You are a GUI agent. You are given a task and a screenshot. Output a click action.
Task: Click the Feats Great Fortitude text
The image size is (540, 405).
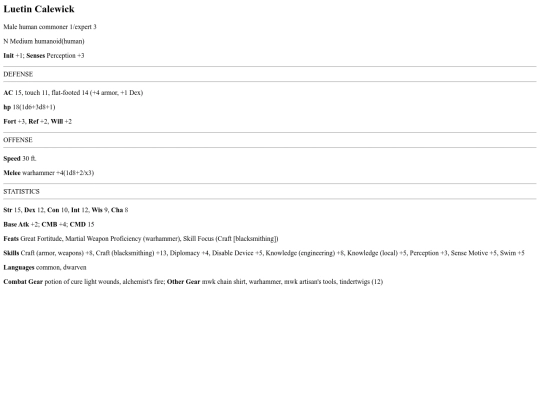(33, 239)
